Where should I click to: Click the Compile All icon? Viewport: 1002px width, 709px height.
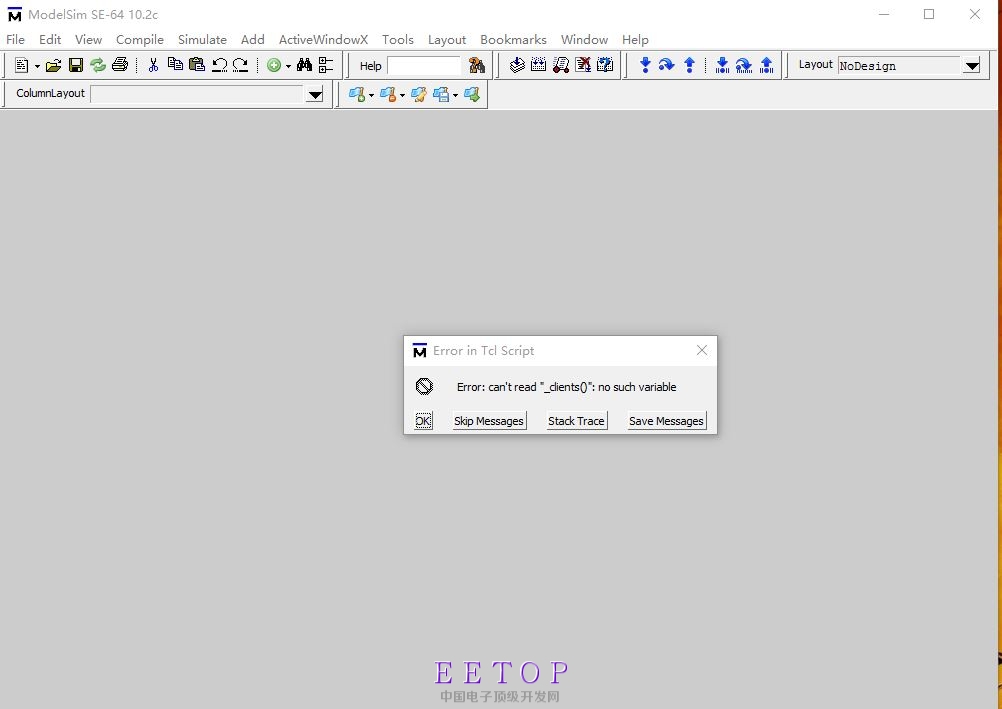pyautogui.click(x=539, y=65)
